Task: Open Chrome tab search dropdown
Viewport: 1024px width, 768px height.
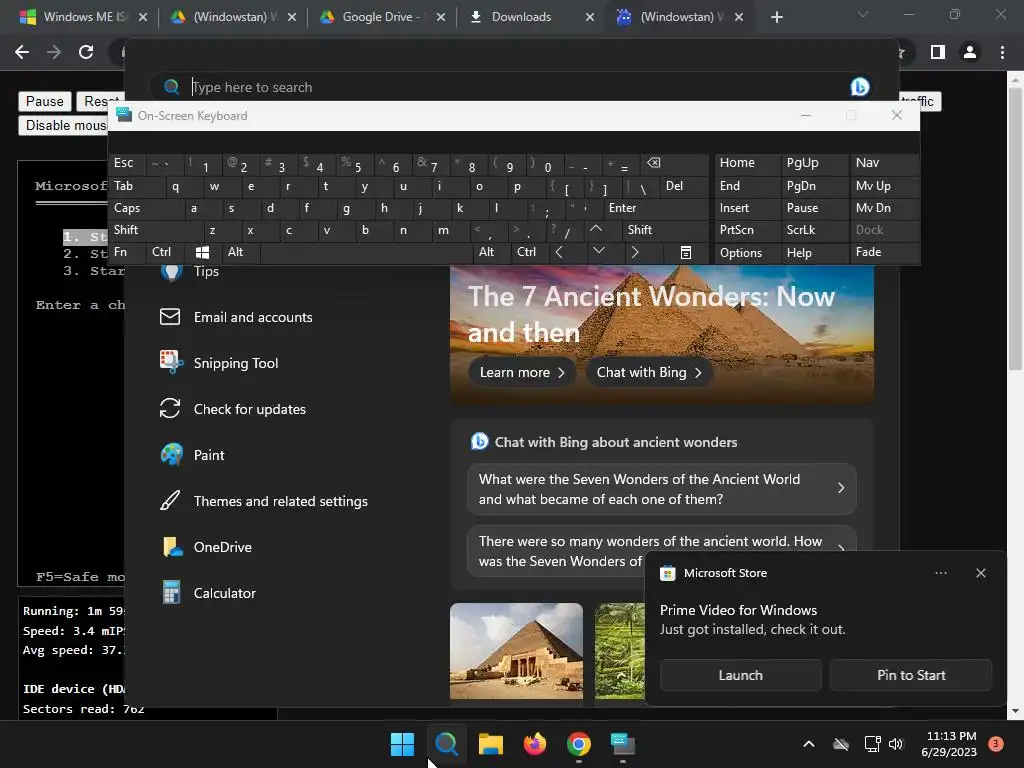Action: pos(863,14)
